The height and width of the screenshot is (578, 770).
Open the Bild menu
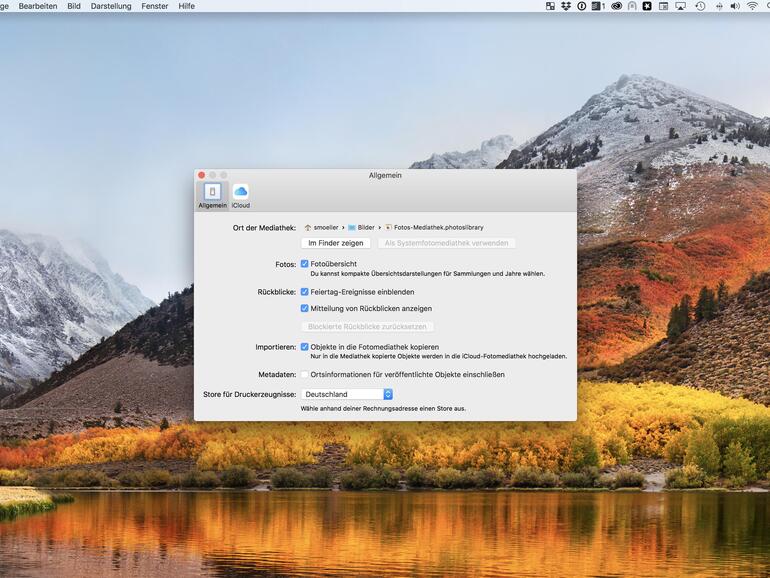[x=74, y=6]
